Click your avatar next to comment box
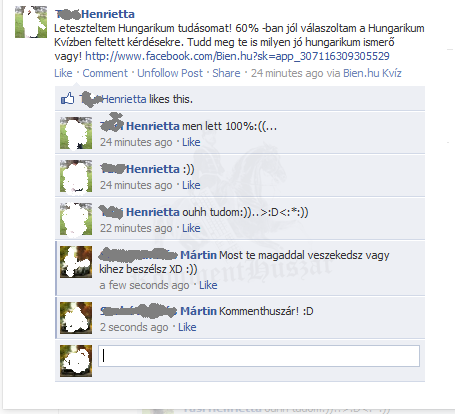The image size is (455, 414). pyautogui.click(x=76, y=361)
